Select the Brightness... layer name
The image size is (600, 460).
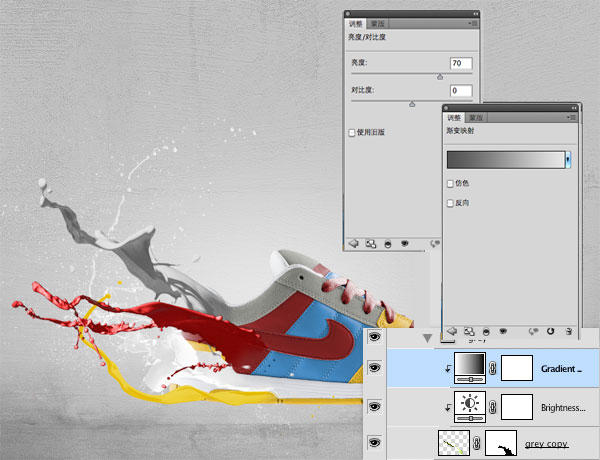pyautogui.click(x=563, y=408)
